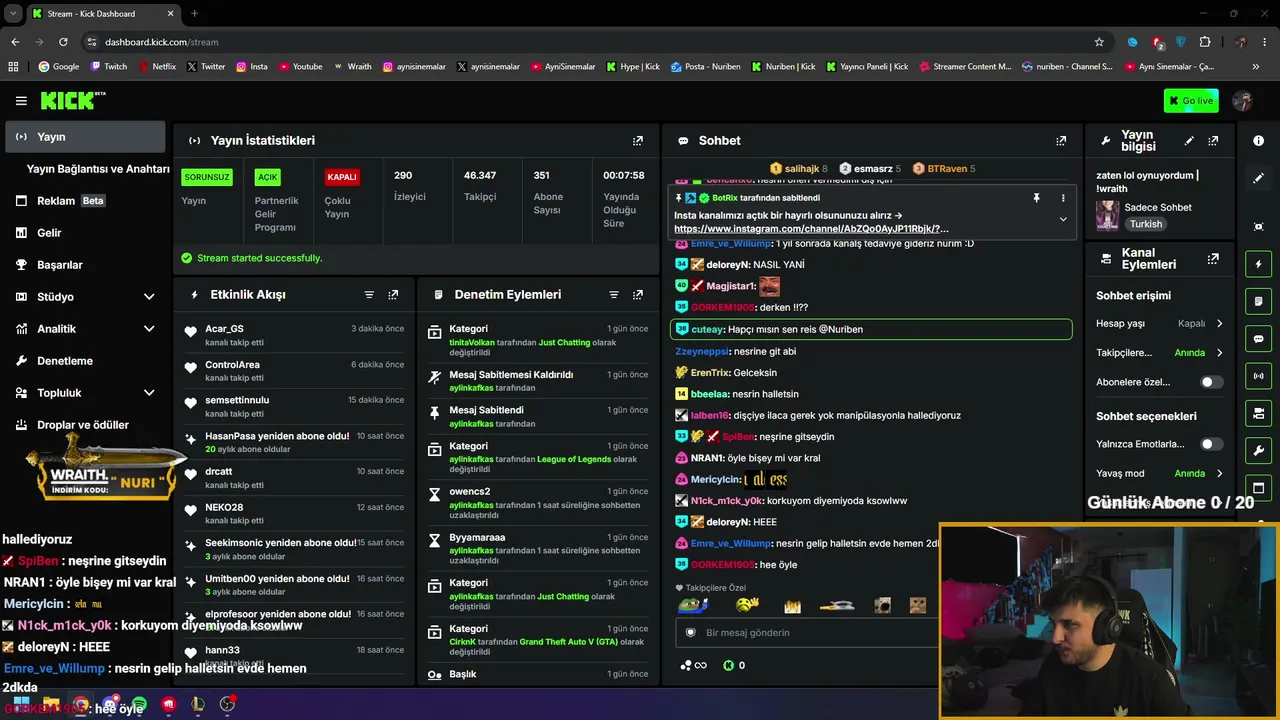Open Yayın Bağlantısı ve Anahtarı
The width and height of the screenshot is (1280, 720).
[x=98, y=169]
